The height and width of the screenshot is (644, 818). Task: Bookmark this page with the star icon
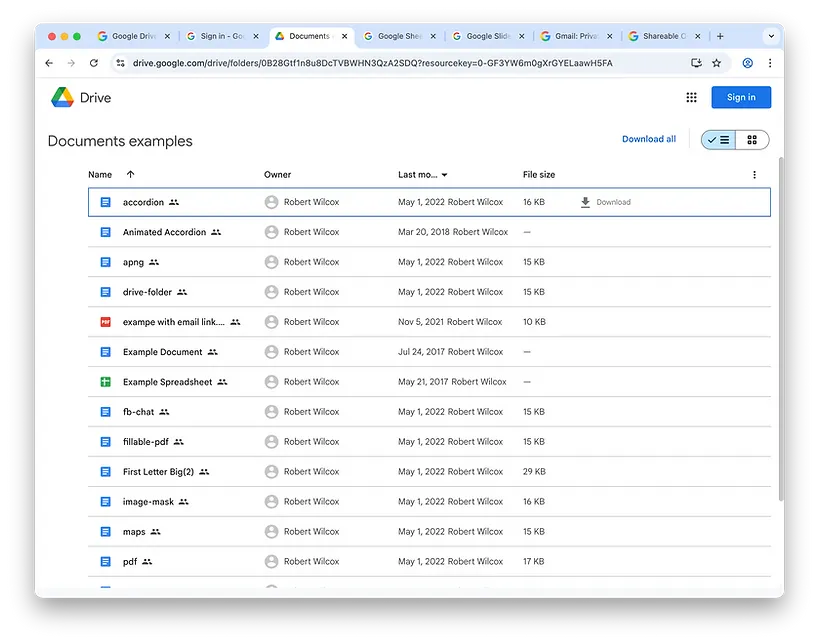click(x=717, y=63)
